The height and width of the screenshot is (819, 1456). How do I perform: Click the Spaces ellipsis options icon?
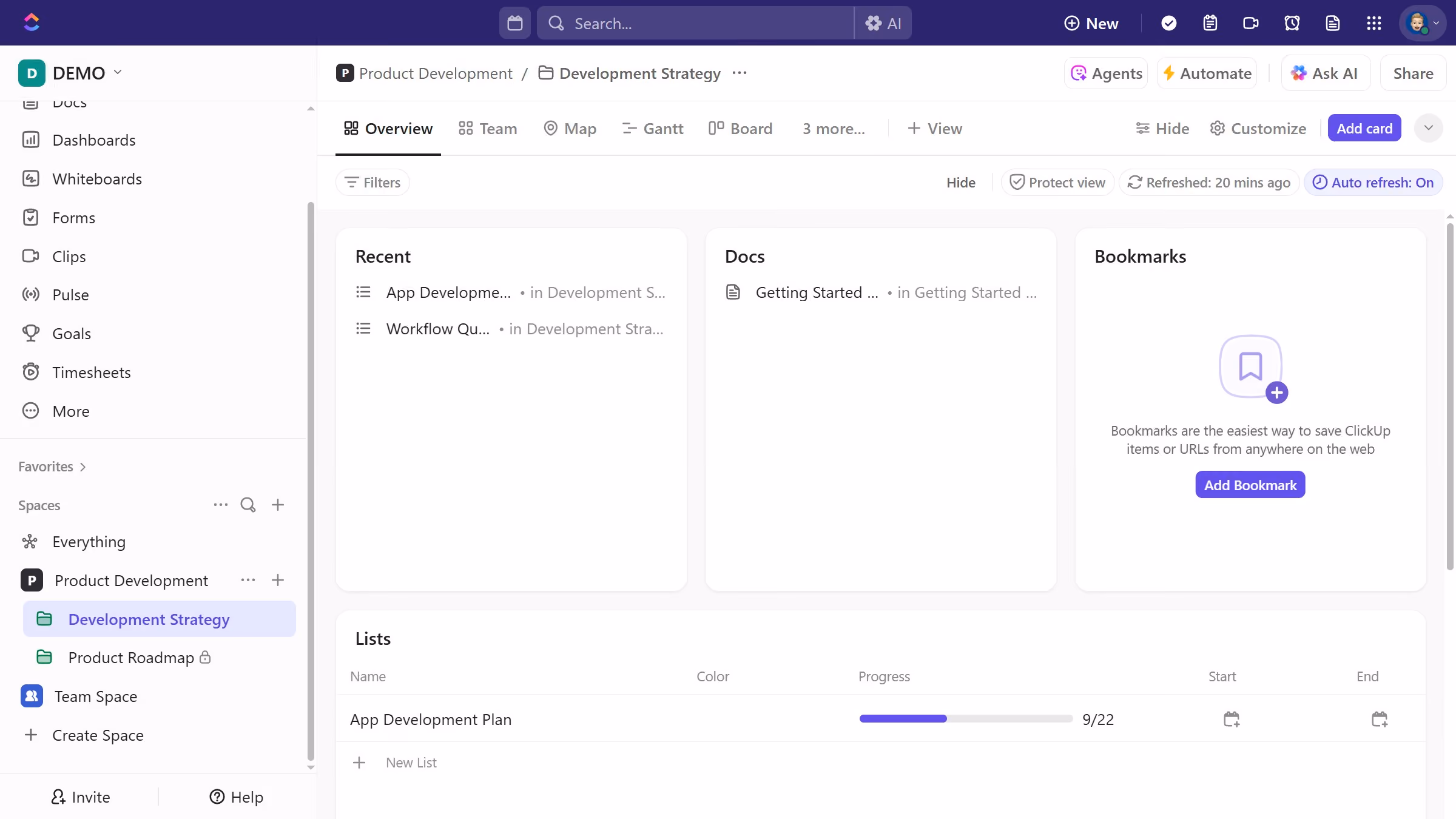pyautogui.click(x=220, y=505)
